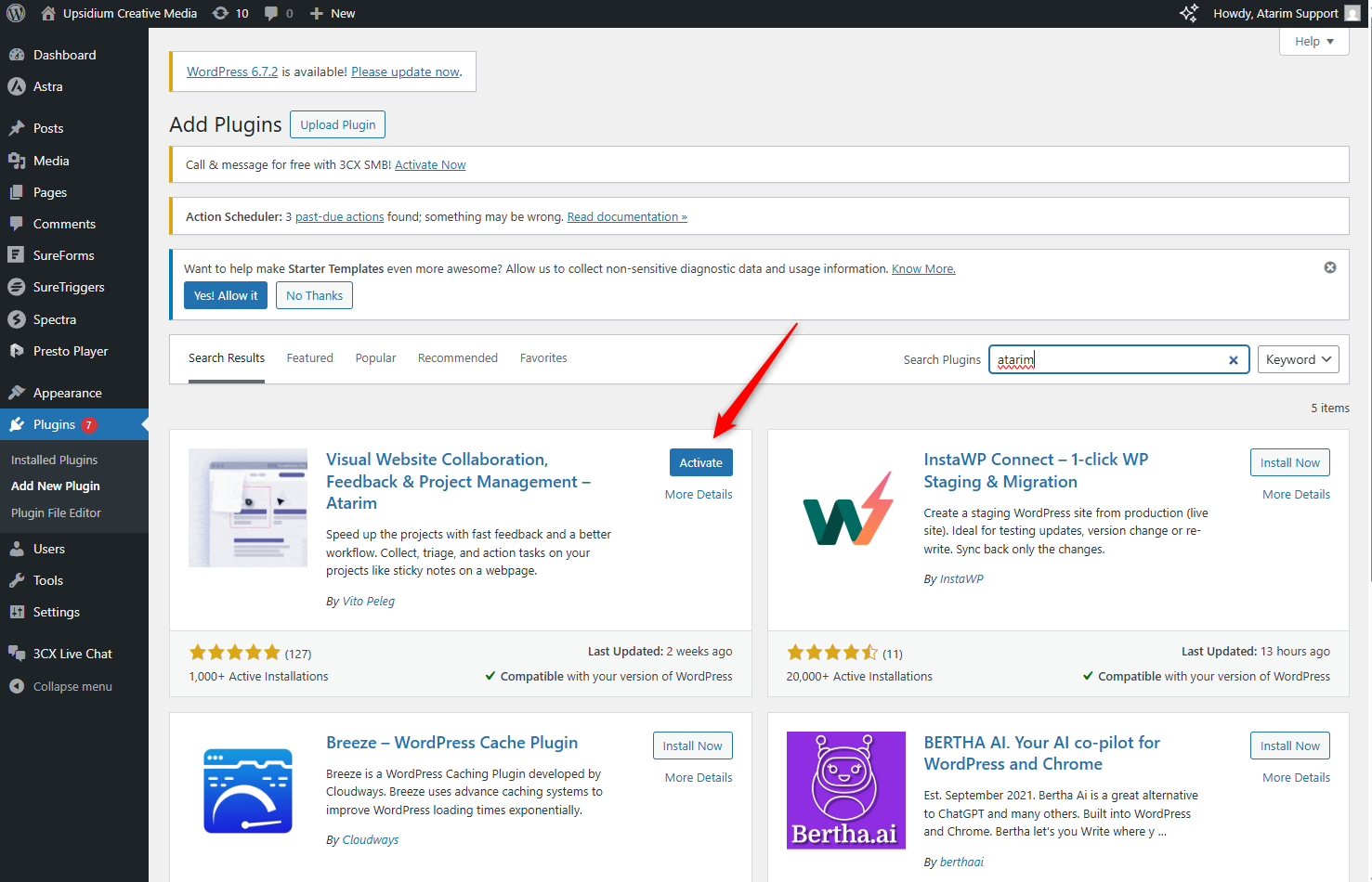Switch to the Search Results tab

[x=227, y=358]
